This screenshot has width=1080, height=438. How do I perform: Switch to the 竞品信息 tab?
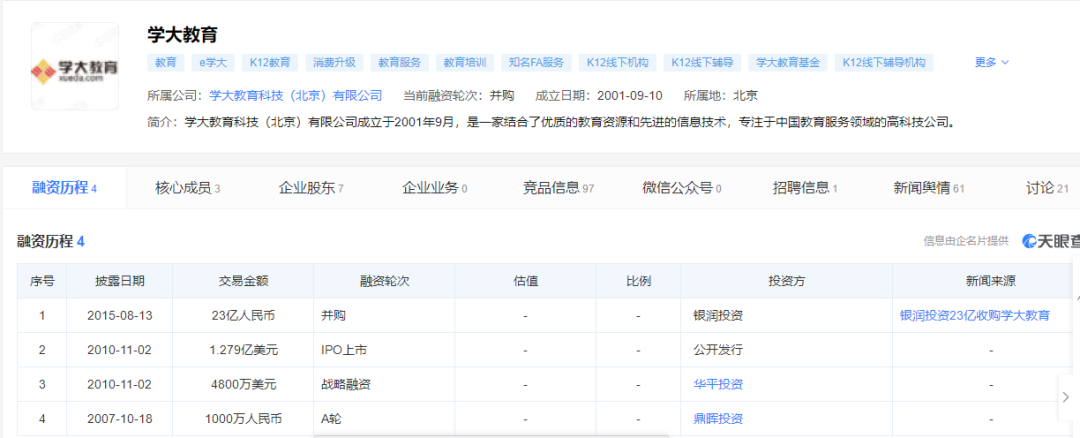559,187
